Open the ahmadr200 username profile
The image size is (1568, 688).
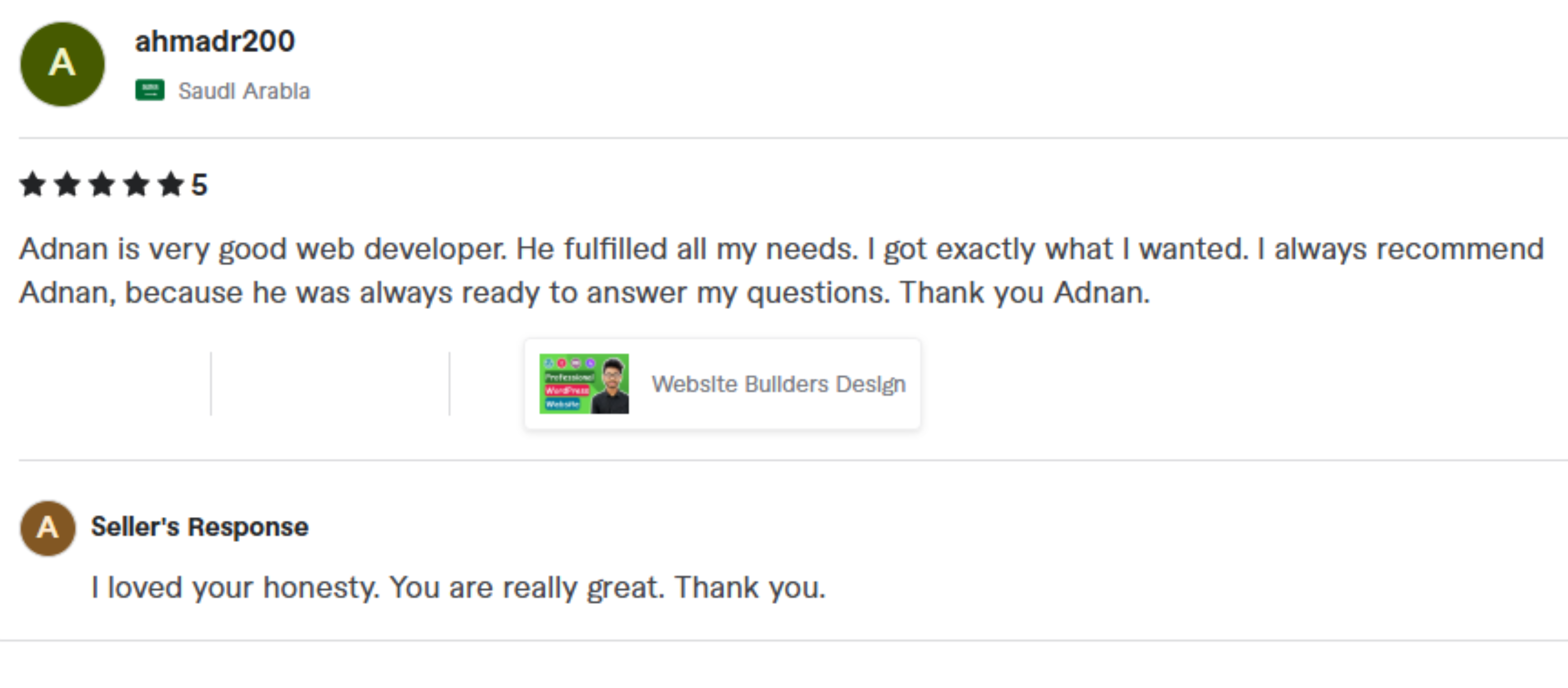[x=214, y=41]
